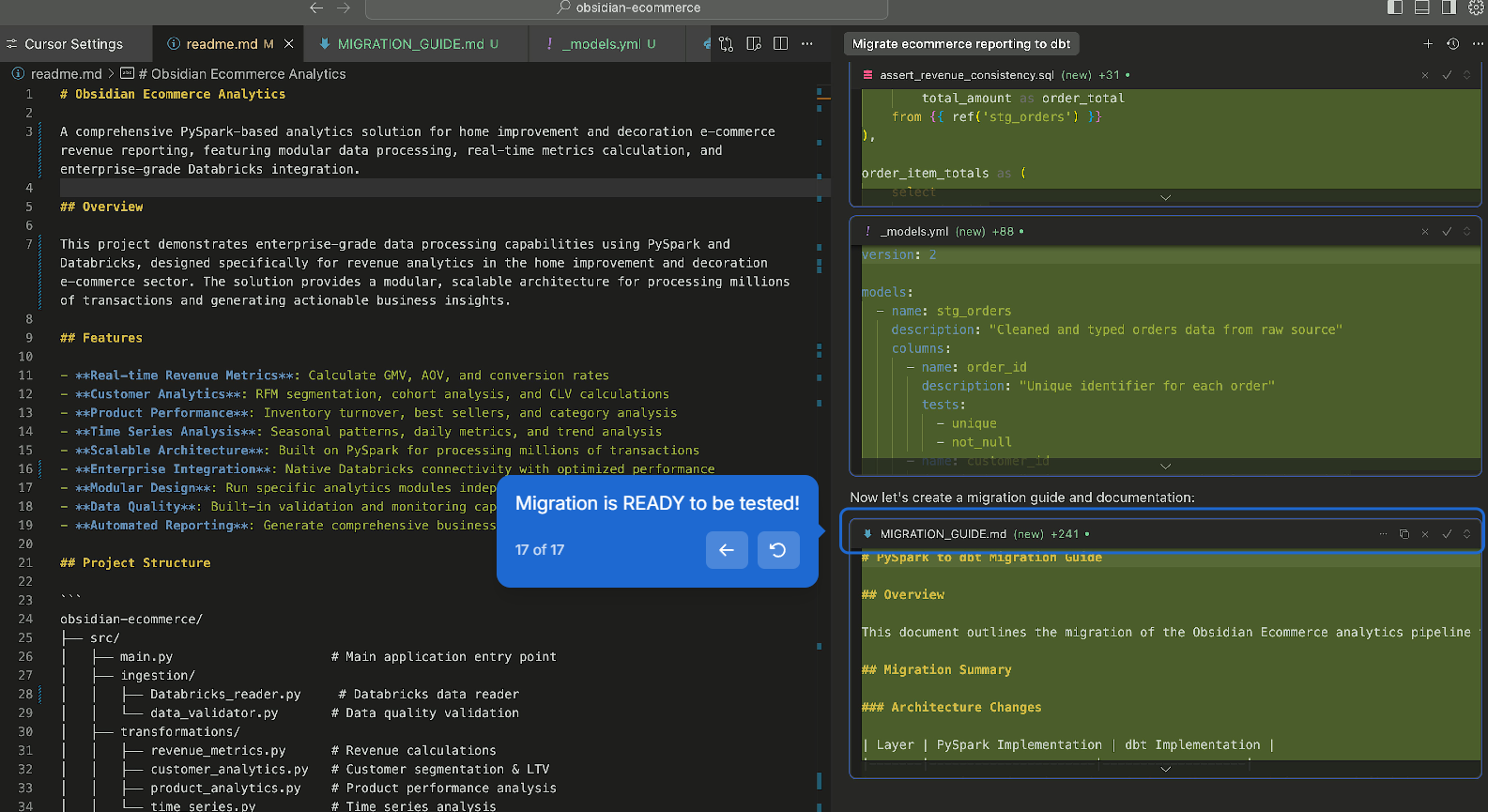Start a new chat with the plus icon
Viewport: 1488px width, 812px height.
[x=1428, y=44]
